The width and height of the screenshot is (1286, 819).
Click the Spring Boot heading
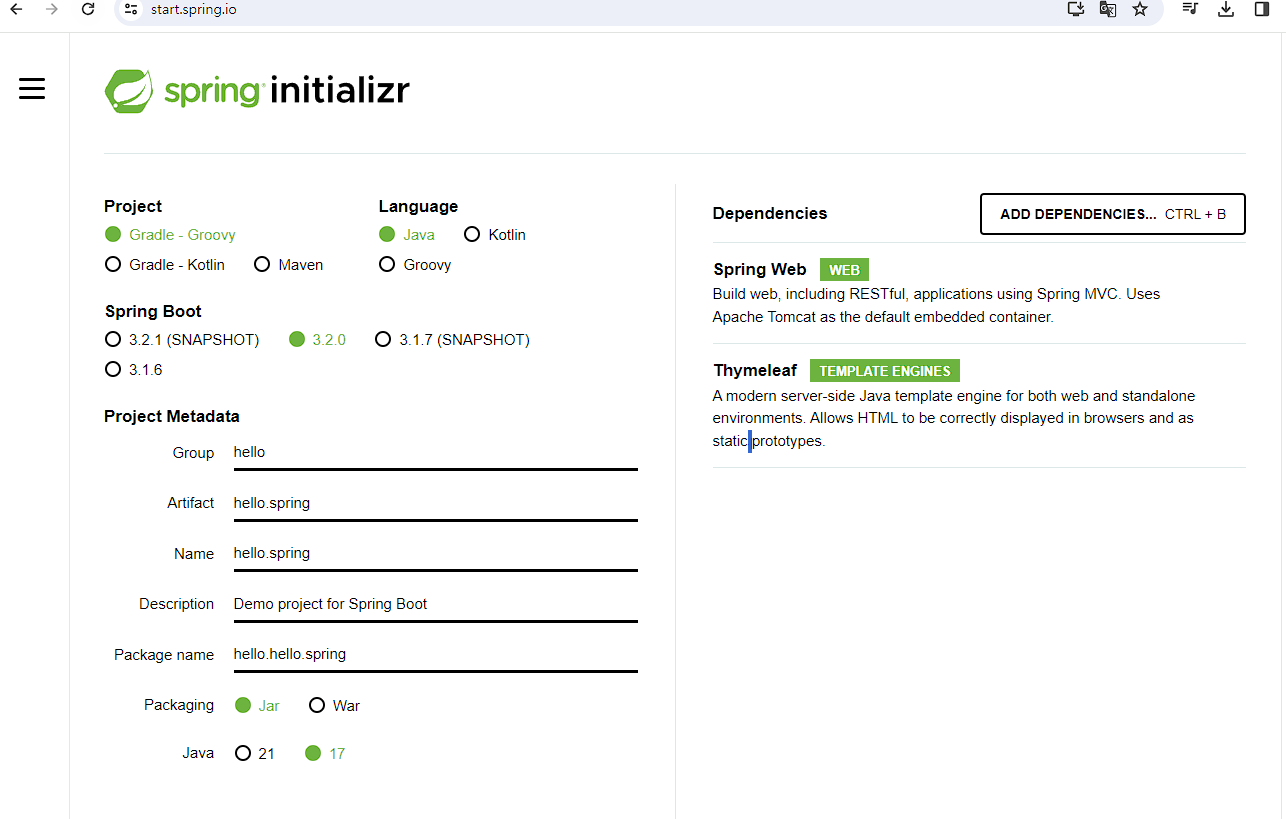[153, 312]
